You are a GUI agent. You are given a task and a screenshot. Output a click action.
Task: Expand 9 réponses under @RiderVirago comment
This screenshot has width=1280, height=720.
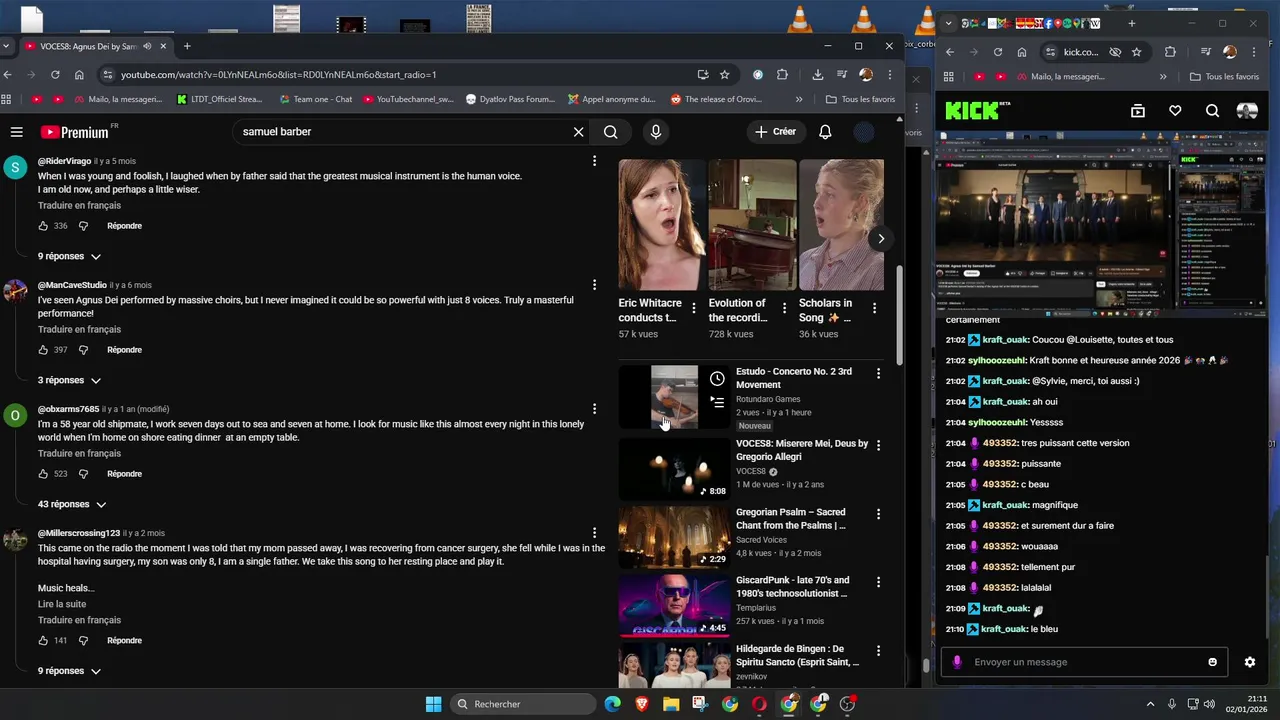point(69,257)
